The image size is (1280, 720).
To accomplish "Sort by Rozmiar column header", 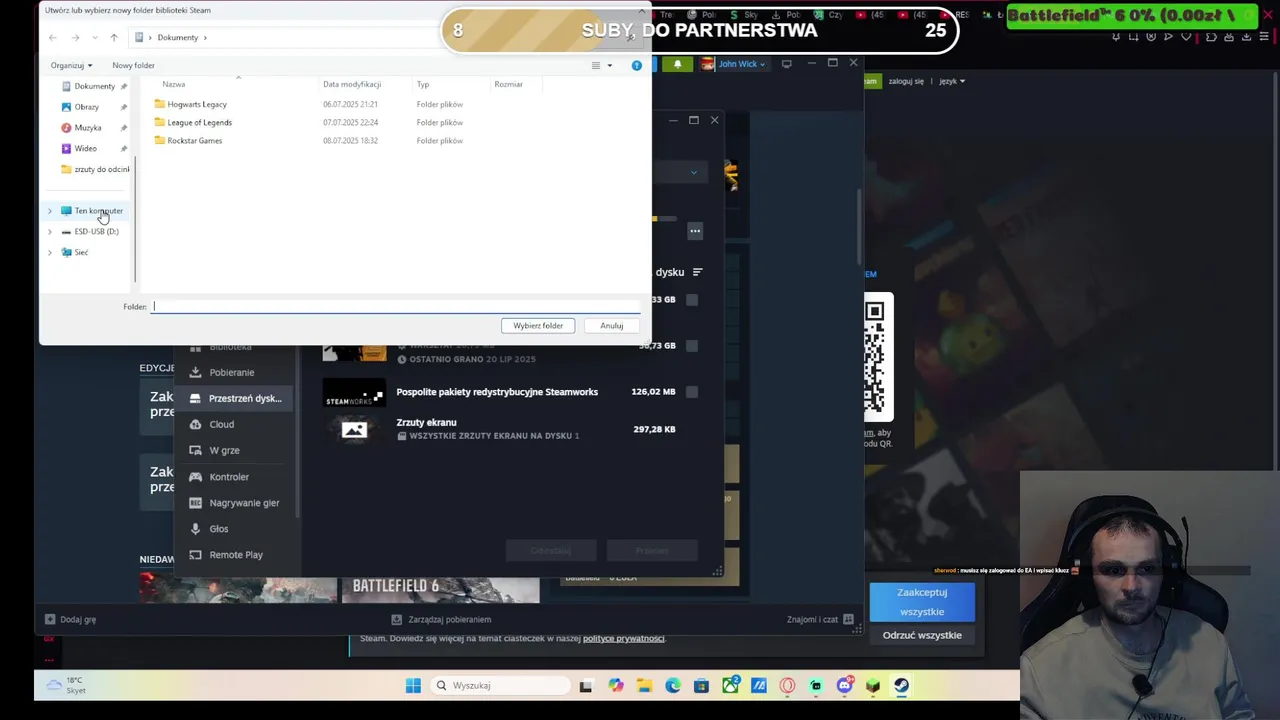I will [x=508, y=84].
